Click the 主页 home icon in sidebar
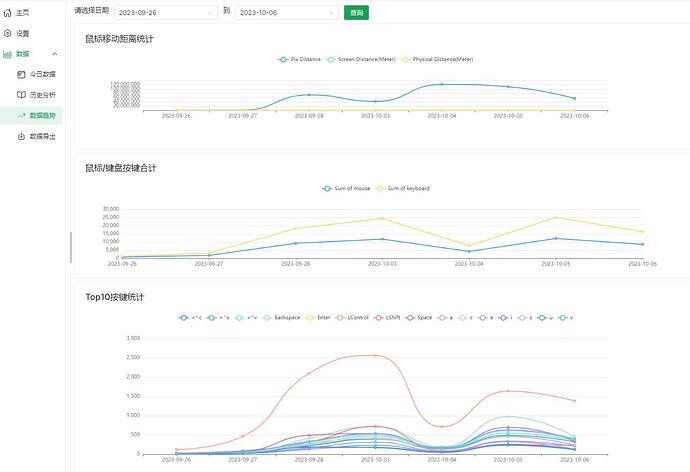 point(8,12)
